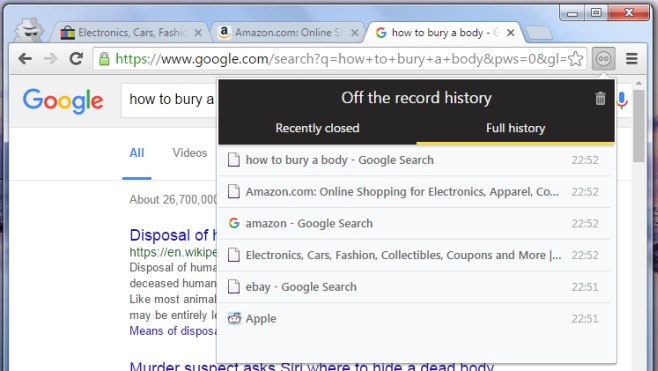Image resolution: width=658 pixels, height=371 pixels.
Task: Click the green padlock site info icon
Action: 104,59
